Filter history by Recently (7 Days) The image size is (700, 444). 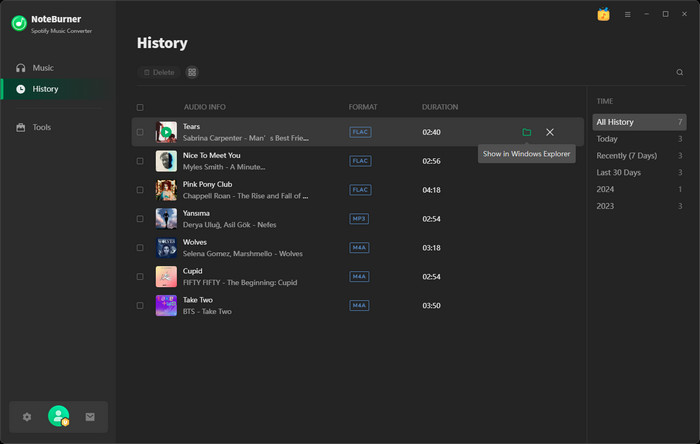coord(626,156)
